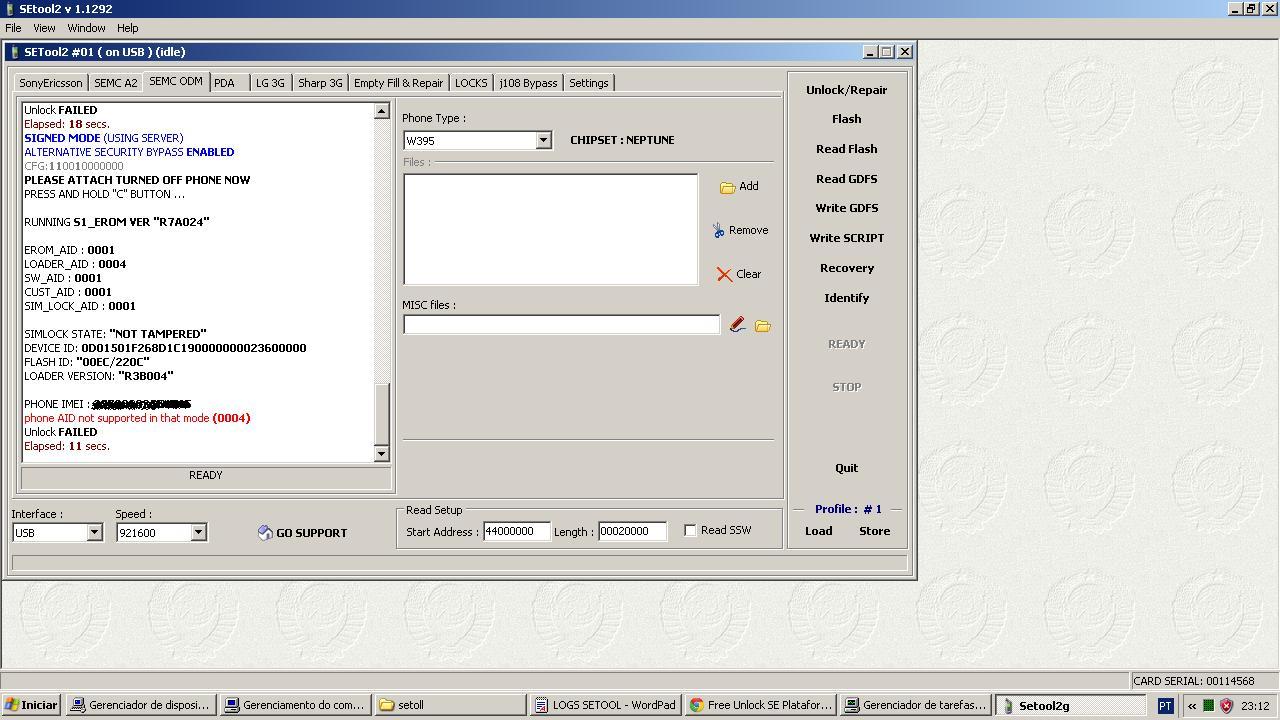The height and width of the screenshot is (720, 1280).
Task: Click the Clear red X icon
Action: point(724,274)
